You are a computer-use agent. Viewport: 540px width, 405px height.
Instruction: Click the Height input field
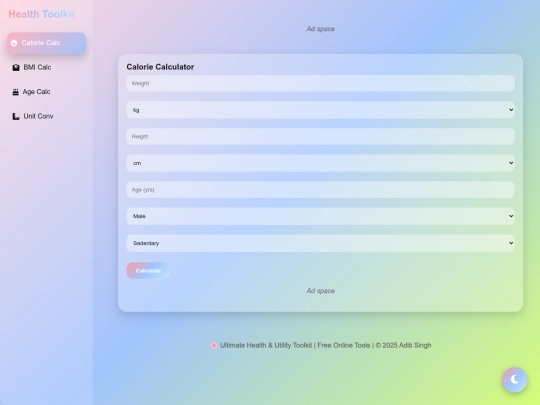click(x=321, y=136)
